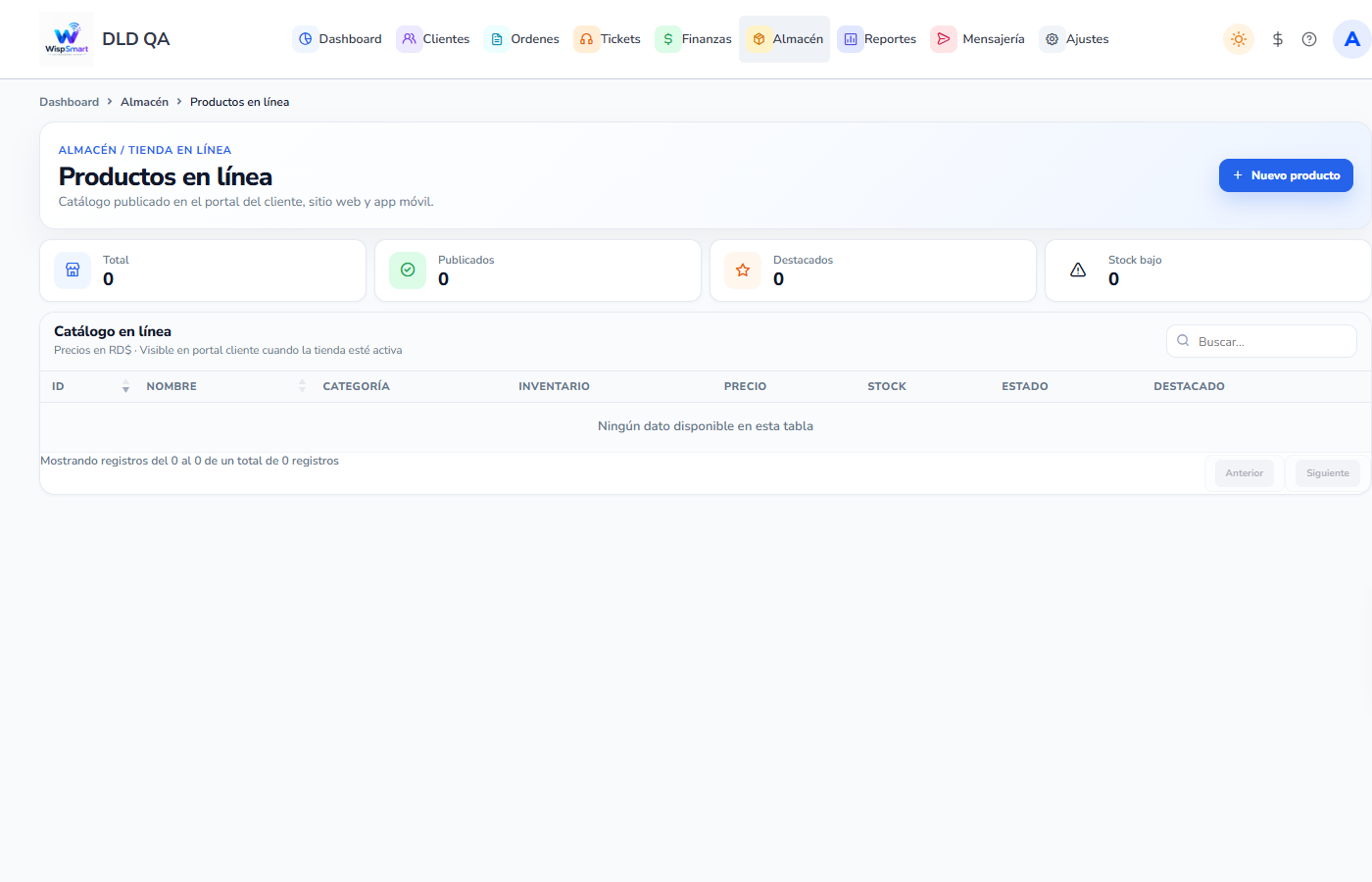The width and height of the screenshot is (1372, 882).
Task: Click the Publicados check icon
Action: coord(408,270)
